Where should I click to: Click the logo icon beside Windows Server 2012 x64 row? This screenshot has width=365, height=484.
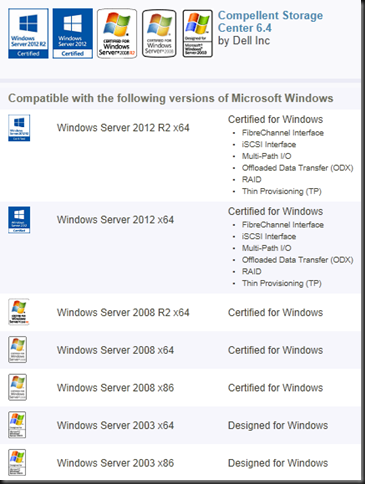pyautogui.click(x=19, y=220)
